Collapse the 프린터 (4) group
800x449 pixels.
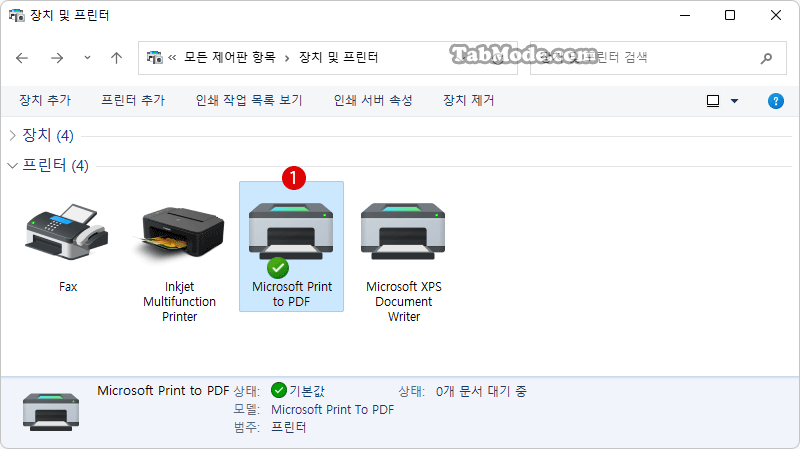point(13,165)
